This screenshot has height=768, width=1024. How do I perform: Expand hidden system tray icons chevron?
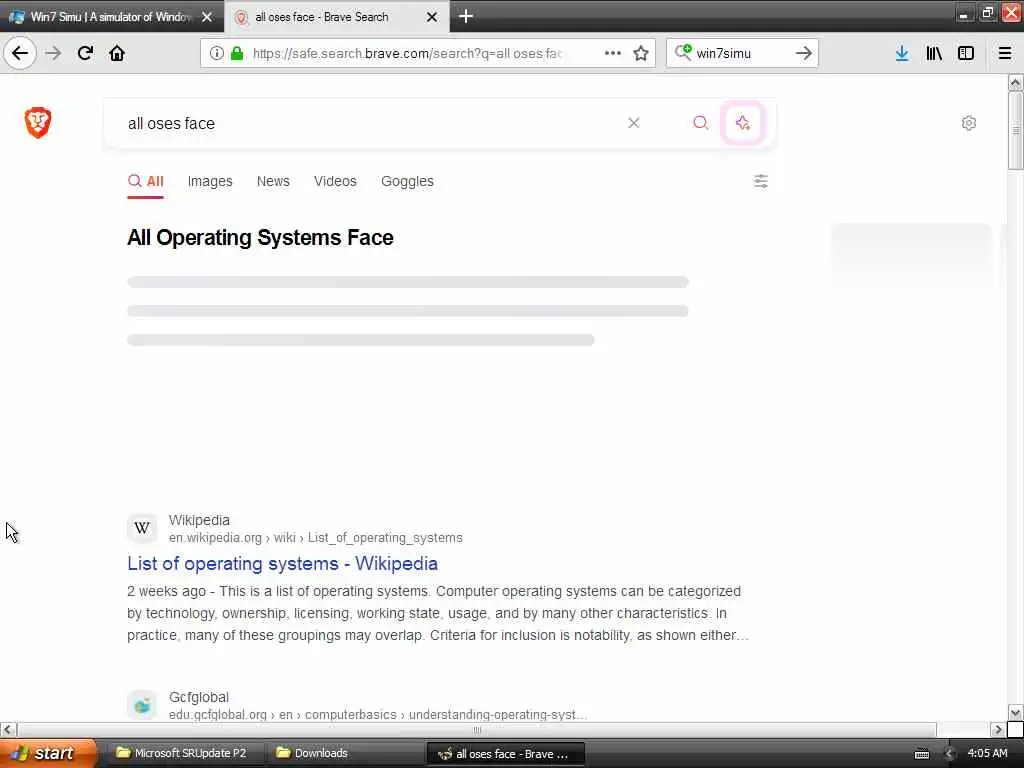(949, 754)
